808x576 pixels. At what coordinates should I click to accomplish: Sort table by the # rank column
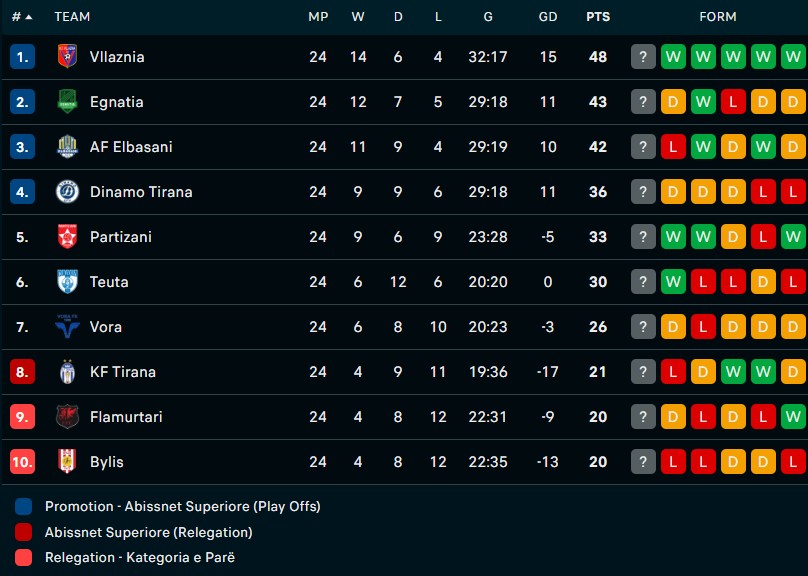tap(22, 17)
